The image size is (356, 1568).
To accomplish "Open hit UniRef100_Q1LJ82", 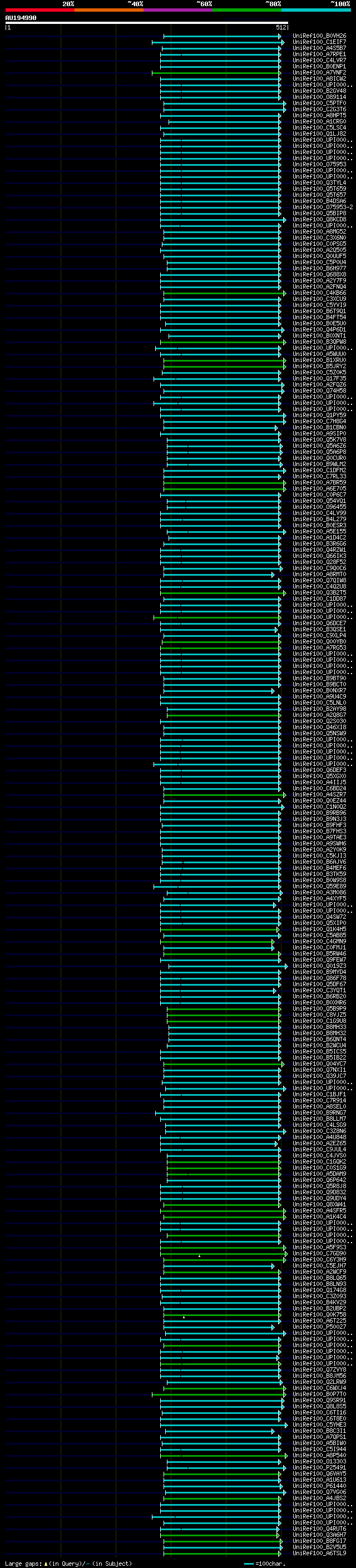I will pos(319,134).
